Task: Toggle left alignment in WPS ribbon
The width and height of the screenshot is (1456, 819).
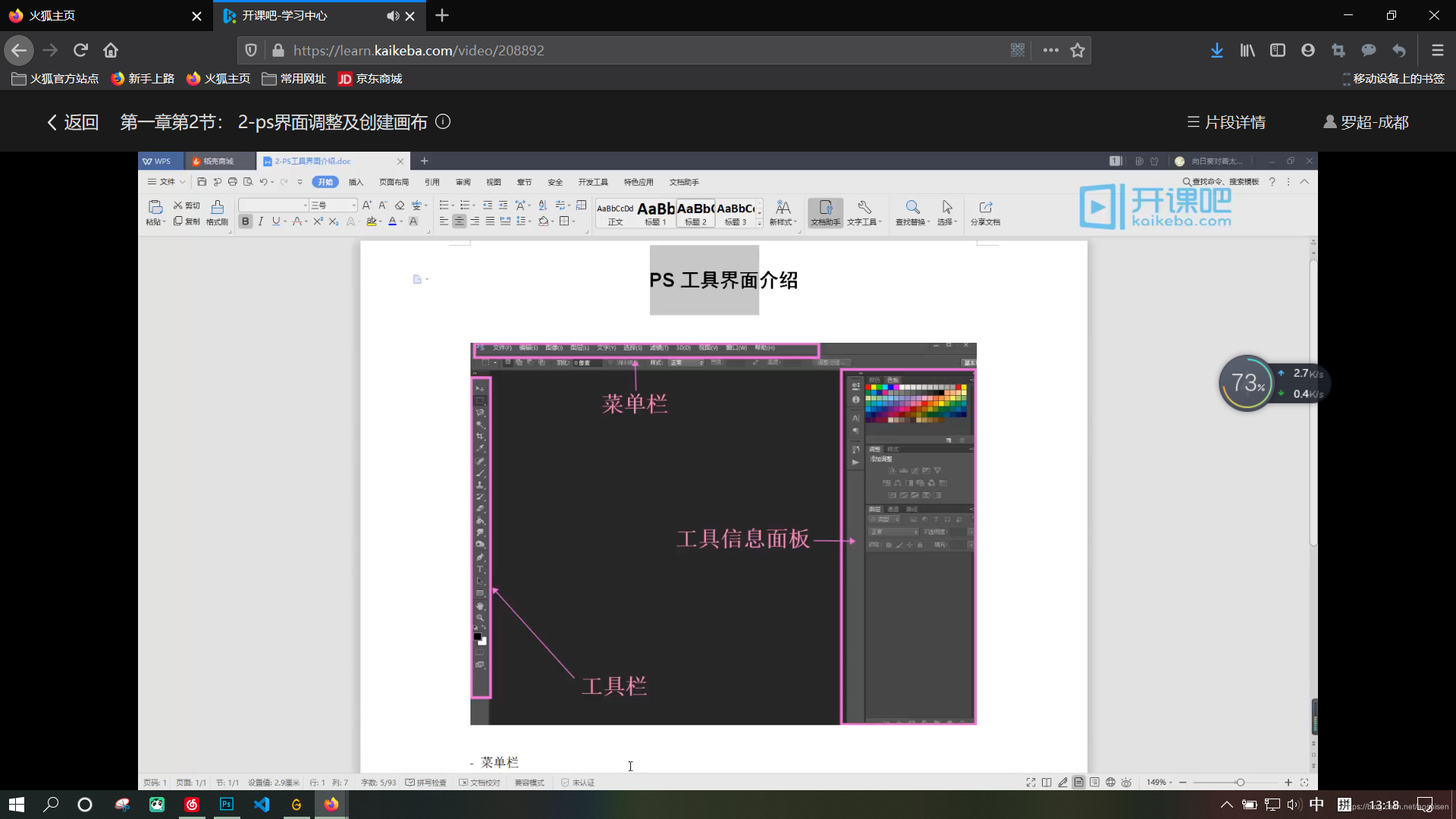Action: [444, 221]
